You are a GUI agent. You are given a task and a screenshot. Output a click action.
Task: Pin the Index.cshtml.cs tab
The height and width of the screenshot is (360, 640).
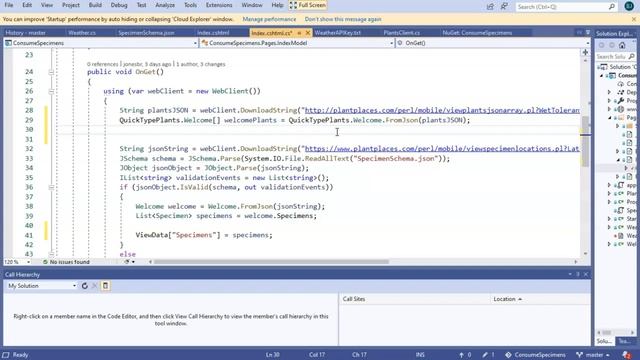pos(299,33)
